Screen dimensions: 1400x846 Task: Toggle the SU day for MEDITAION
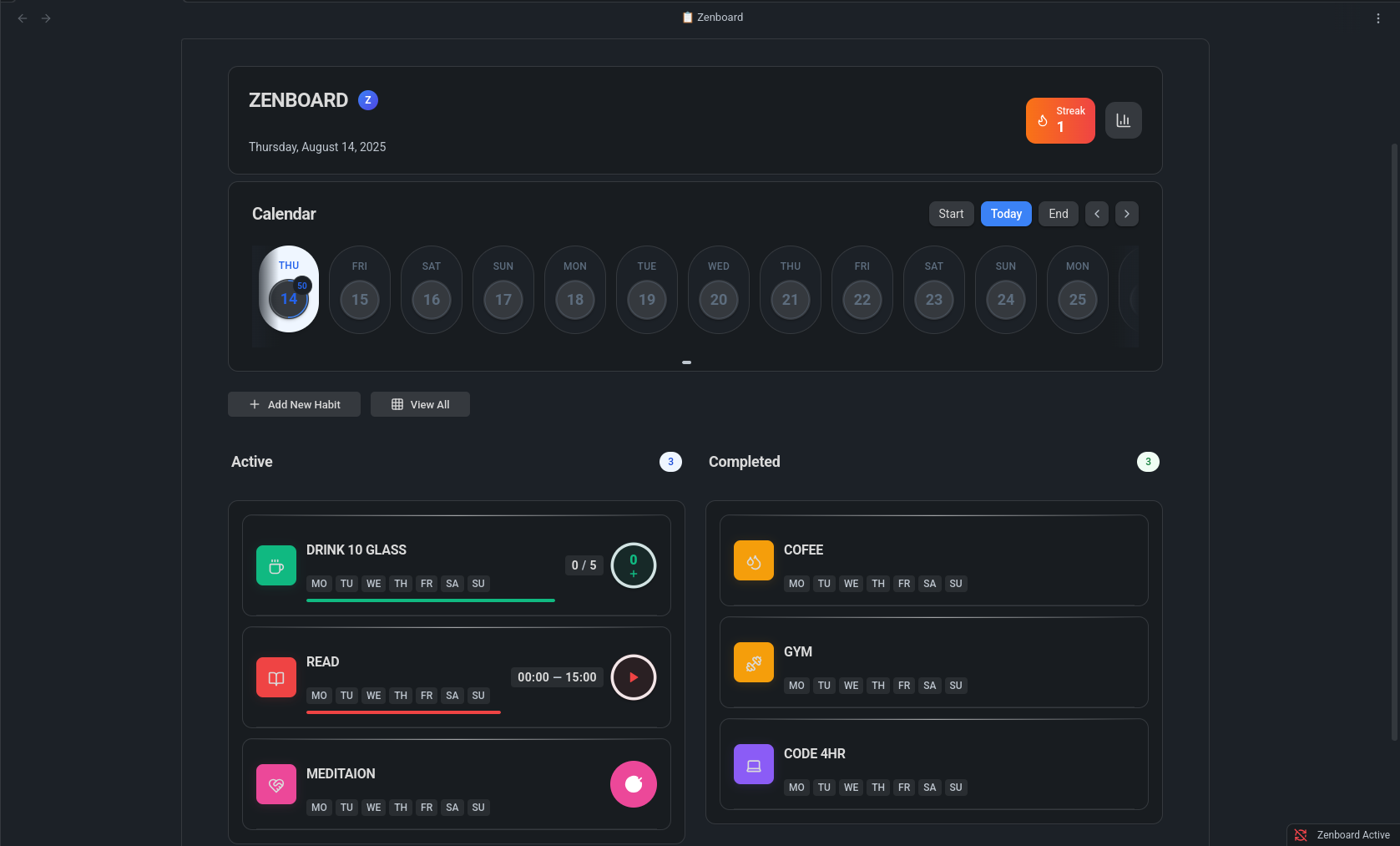click(478, 808)
